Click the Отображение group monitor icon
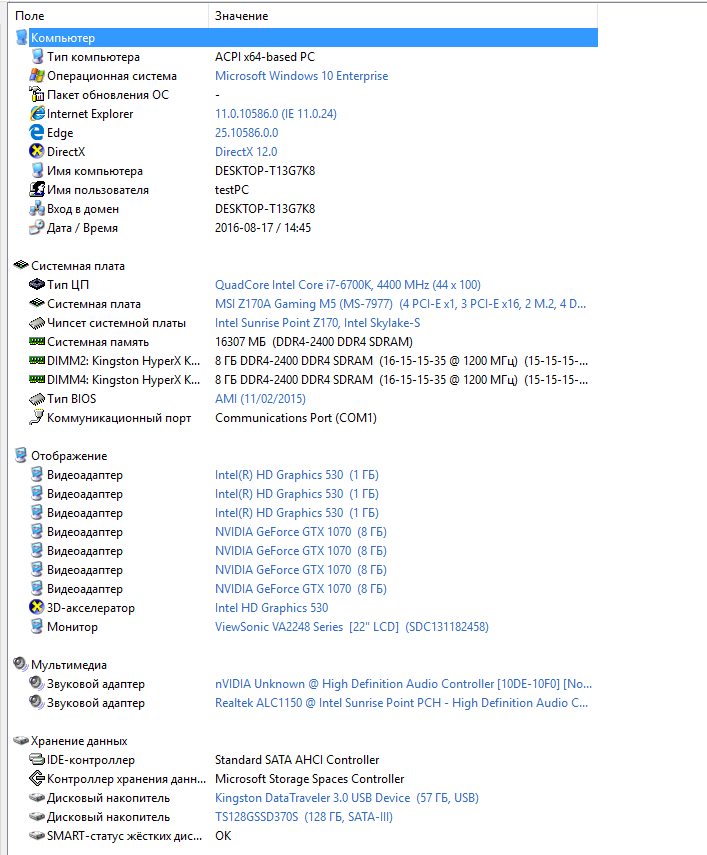Viewport: 707px width, 855px height. point(21,455)
